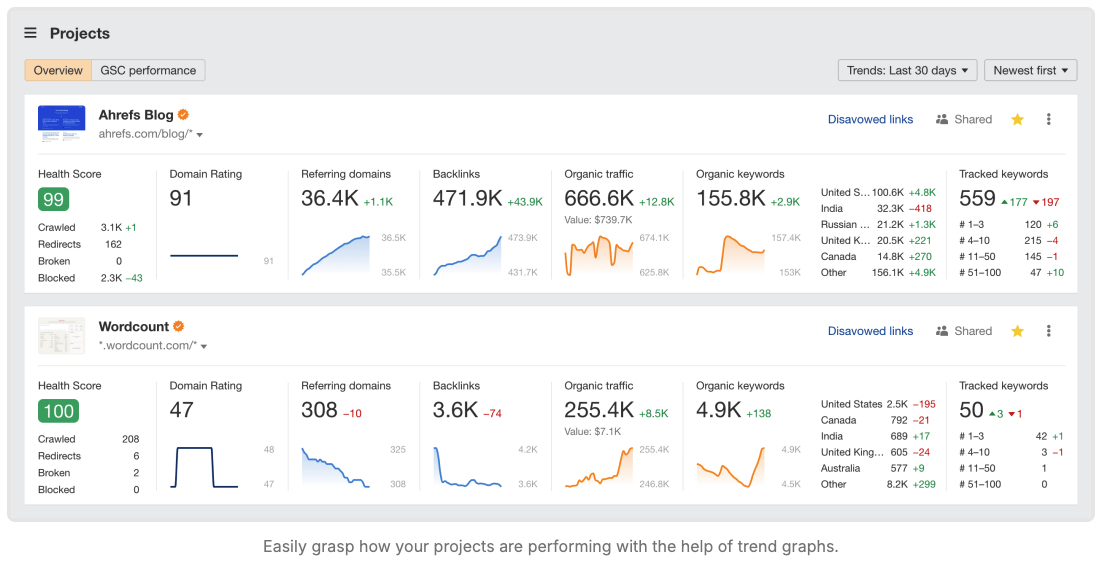This screenshot has height=566, width=1100.
Task: Click the red down arrow 1 in Wordcount
Action: click(x=1015, y=414)
